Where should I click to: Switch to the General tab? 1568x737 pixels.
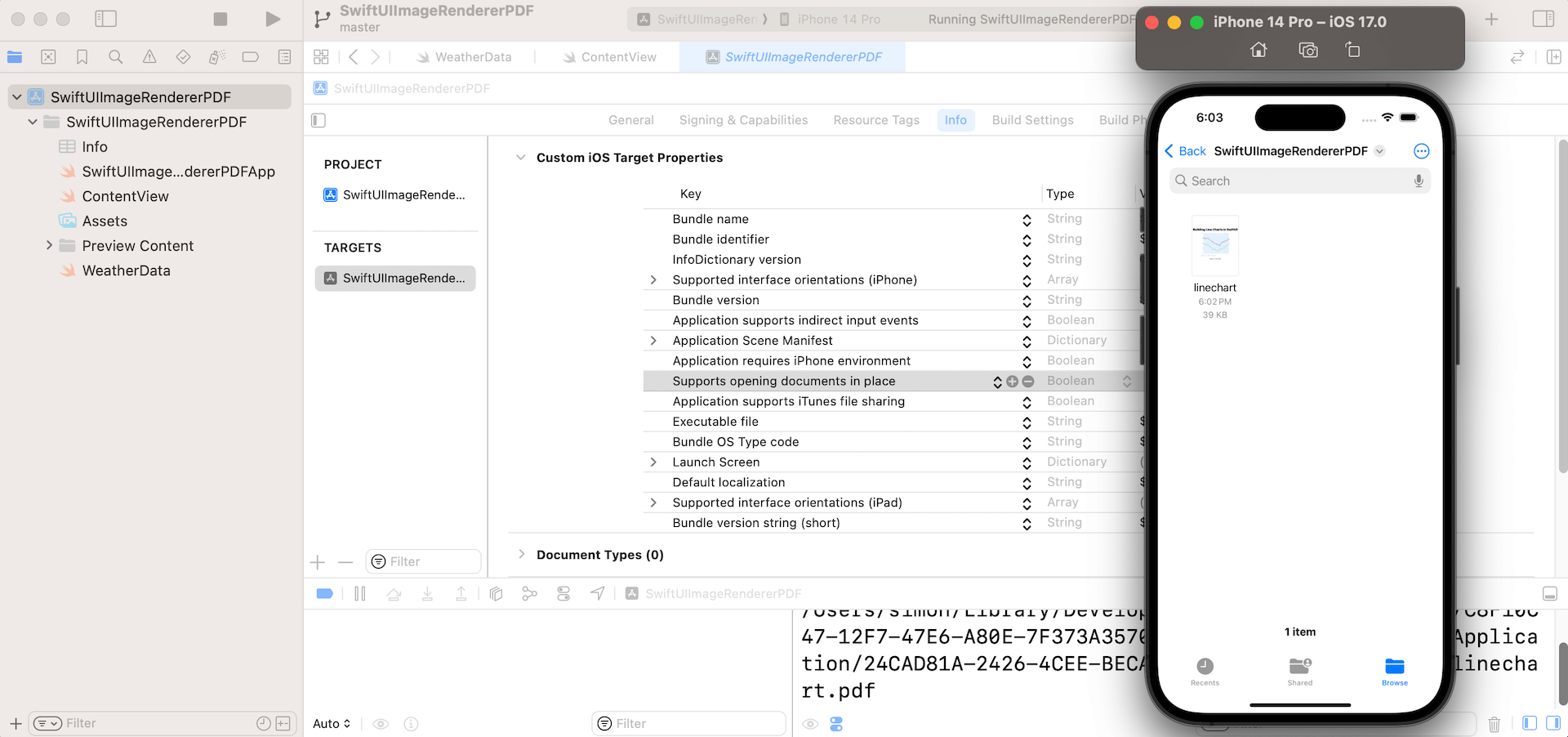(x=630, y=120)
